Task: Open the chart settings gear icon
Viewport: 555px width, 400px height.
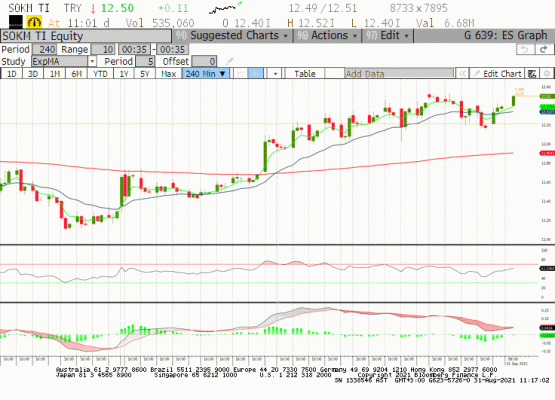Action: point(547,74)
